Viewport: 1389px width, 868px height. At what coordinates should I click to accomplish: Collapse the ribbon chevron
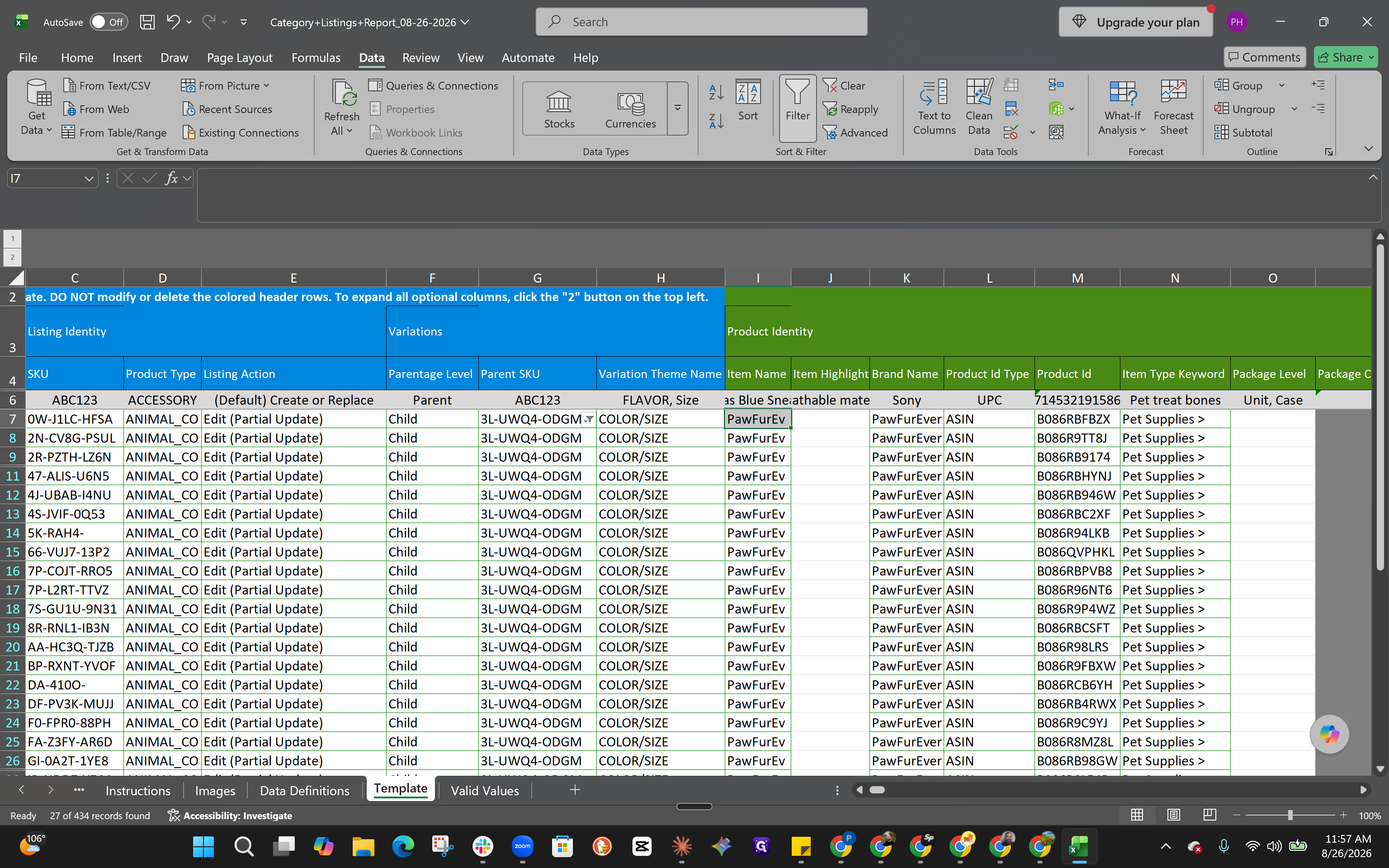click(x=1368, y=149)
